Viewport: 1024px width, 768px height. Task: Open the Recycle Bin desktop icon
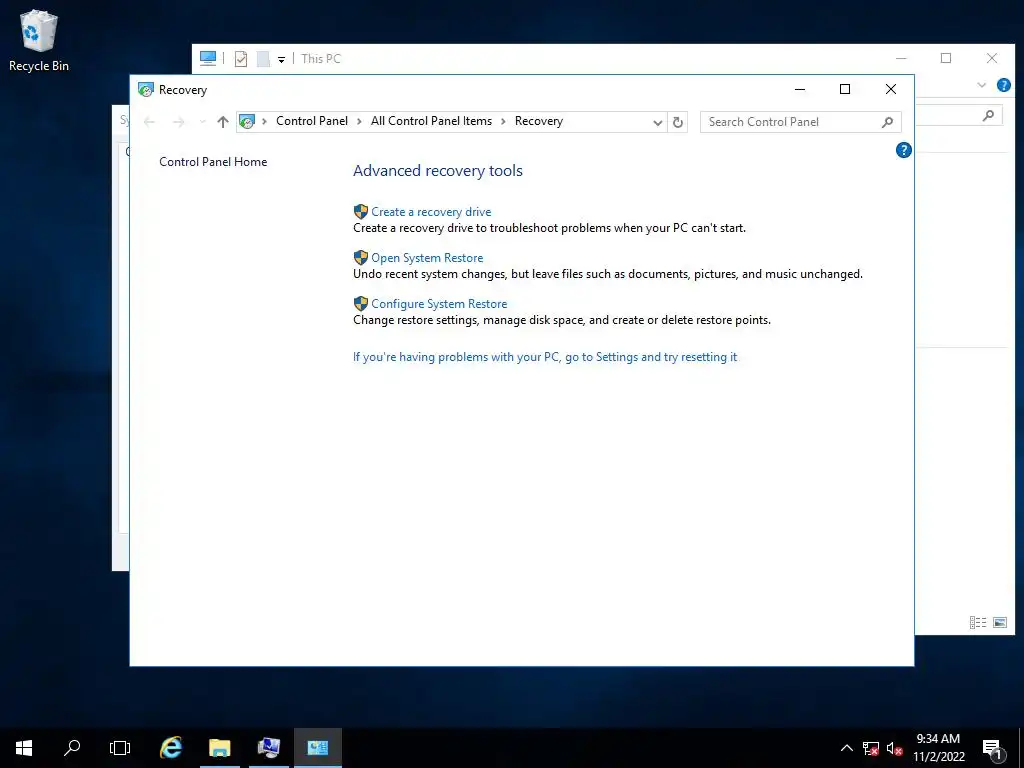[39, 40]
